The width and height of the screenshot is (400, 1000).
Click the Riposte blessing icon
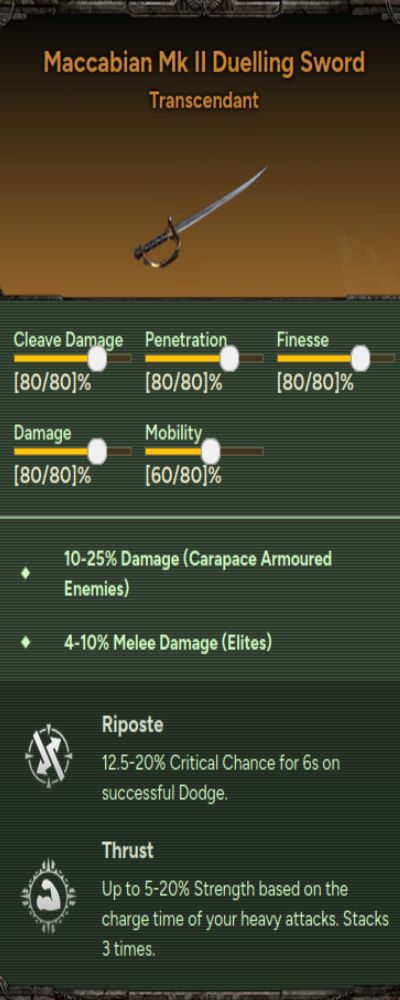[48, 757]
